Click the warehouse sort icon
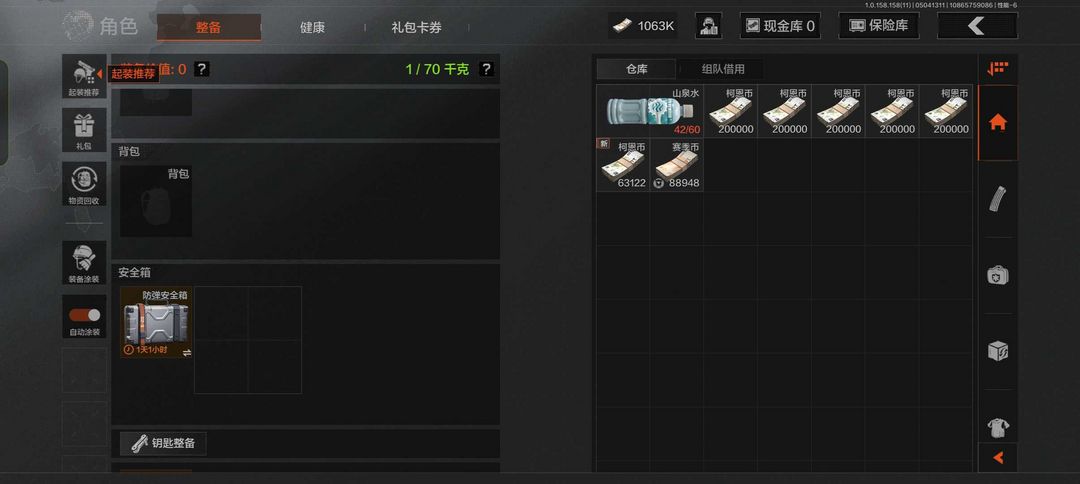The width and height of the screenshot is (1080, 484). (x=997, y=69)
